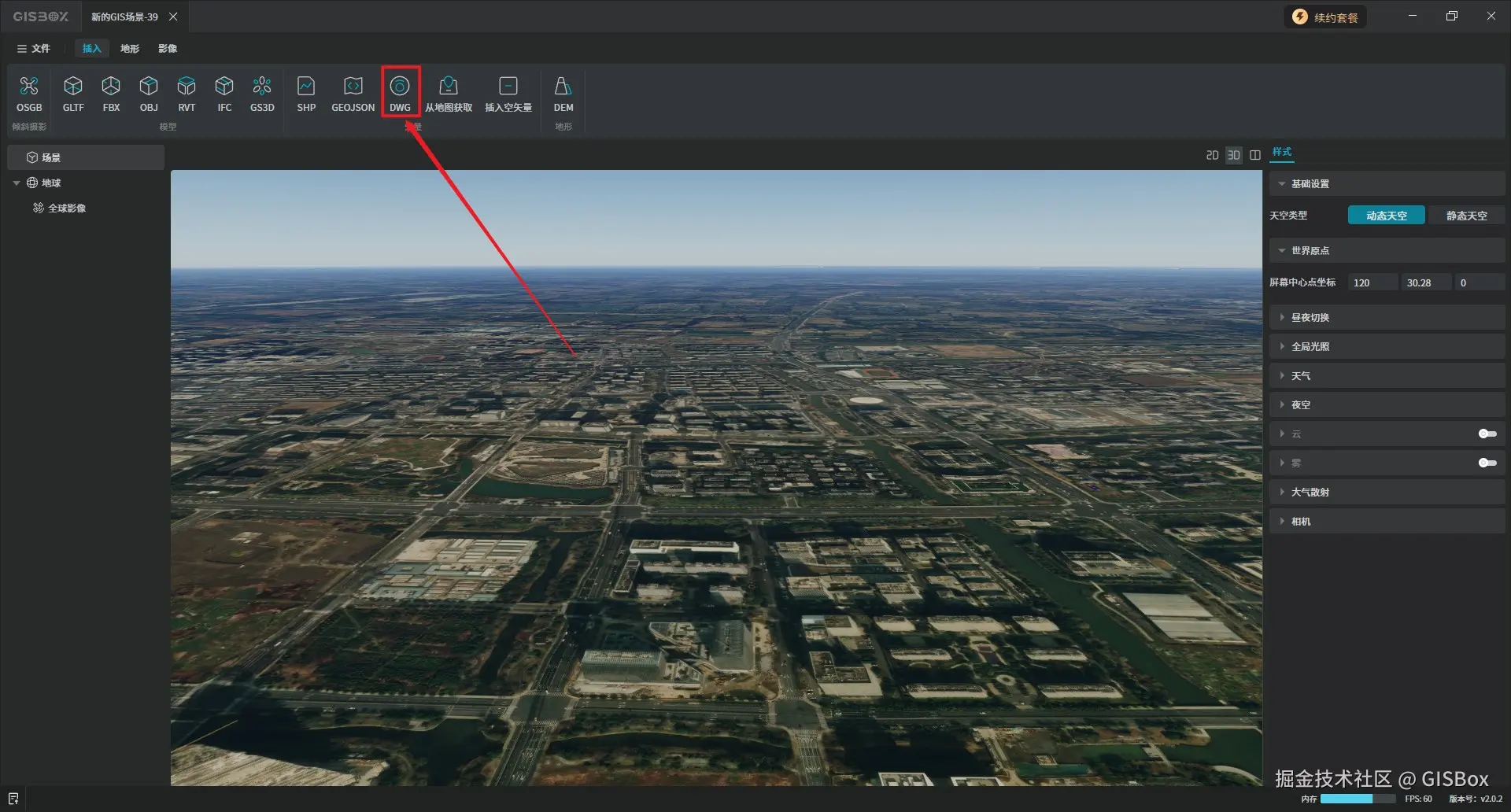Insert a DEM terrain file
Image resolution: width=1511 pixels, height=812 pixels.
(x=563, y=94)
